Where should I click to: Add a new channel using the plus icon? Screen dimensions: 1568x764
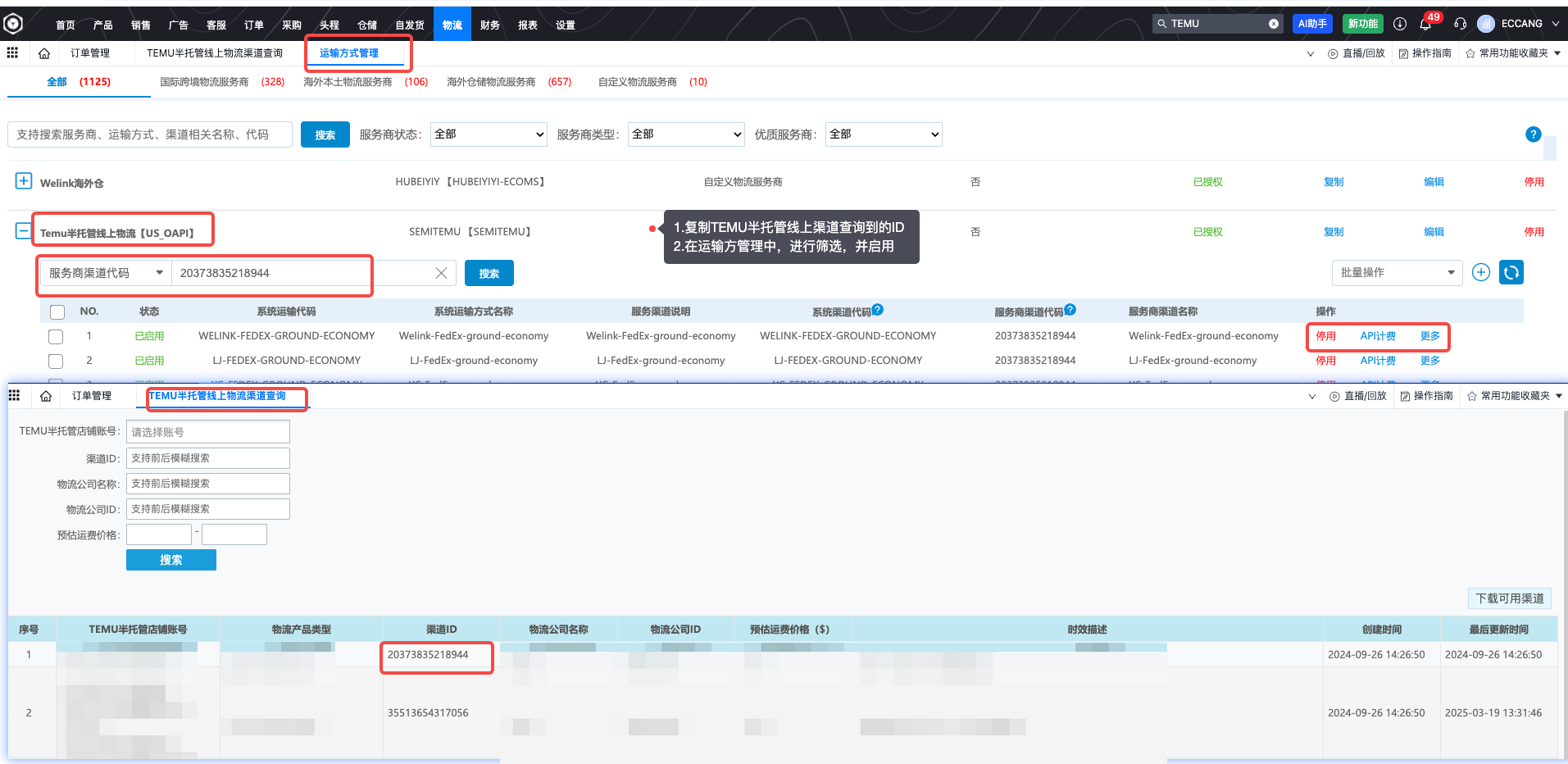pos(1480,272)
